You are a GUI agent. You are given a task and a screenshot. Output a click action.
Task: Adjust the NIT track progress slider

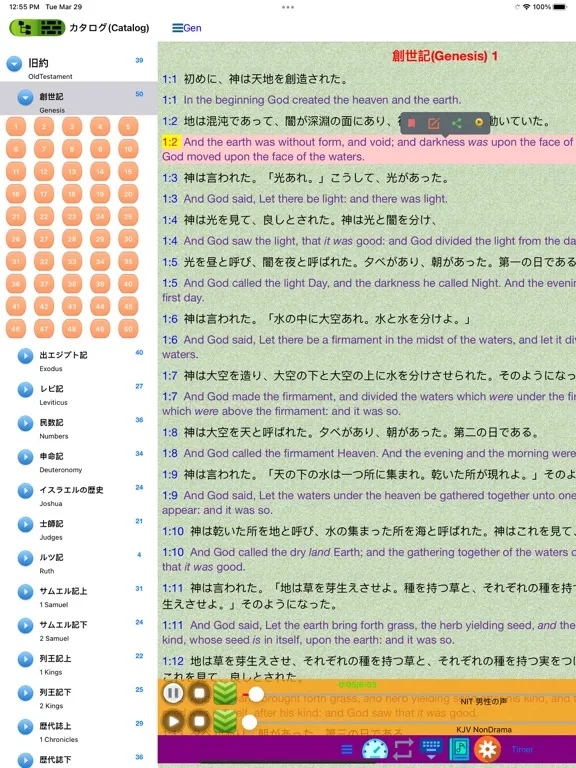(256, 694)
